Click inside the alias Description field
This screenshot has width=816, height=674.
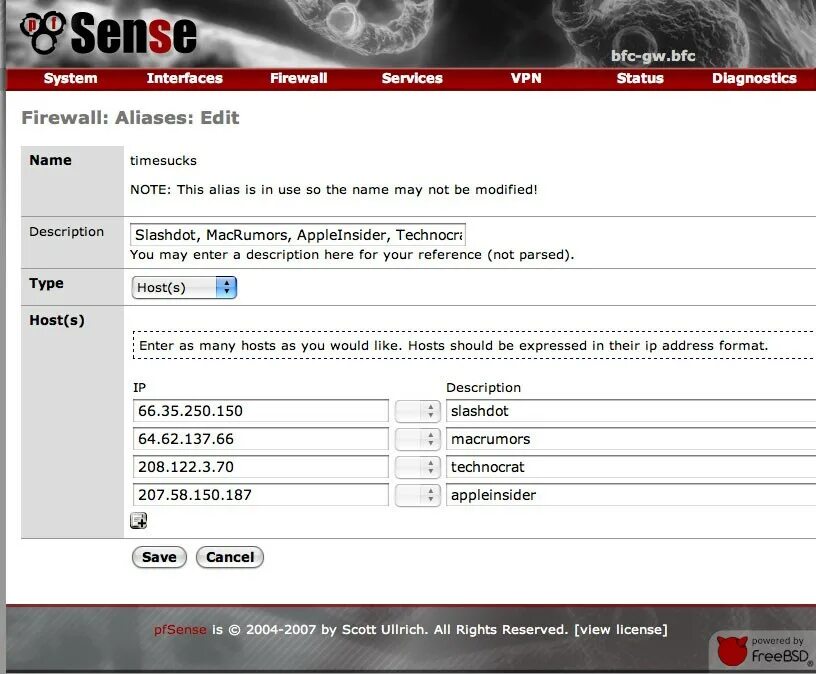(298, 234)
